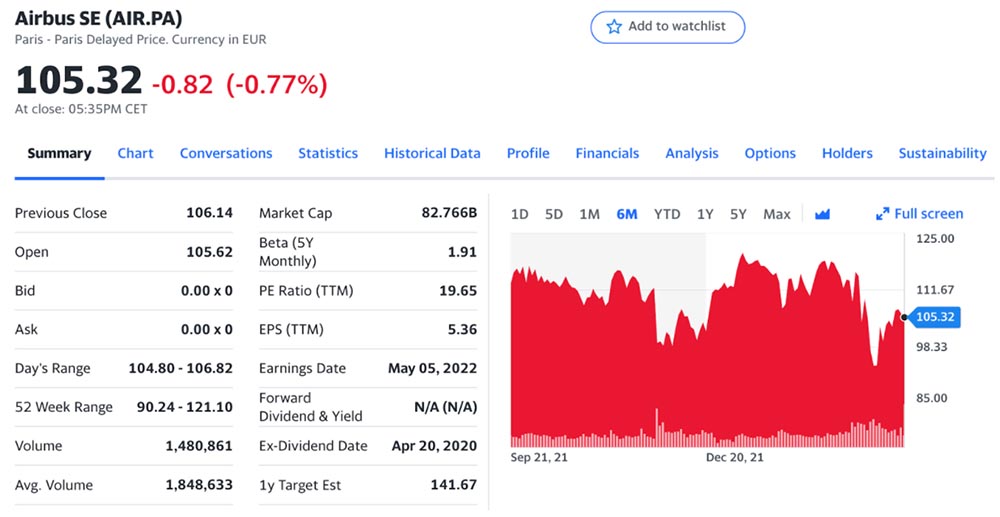This screenshot has height=517, width=1000.
Task: Click Earnings Date May 05, 2022
Action: [x=432, y=368]
